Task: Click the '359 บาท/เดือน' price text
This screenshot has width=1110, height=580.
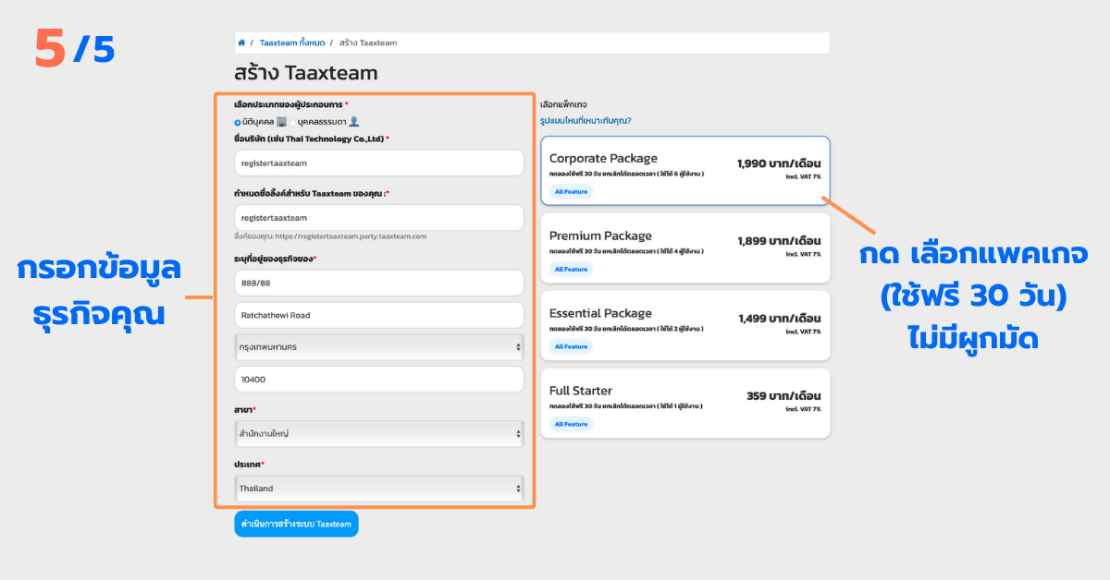Action: tap(784, 396)
